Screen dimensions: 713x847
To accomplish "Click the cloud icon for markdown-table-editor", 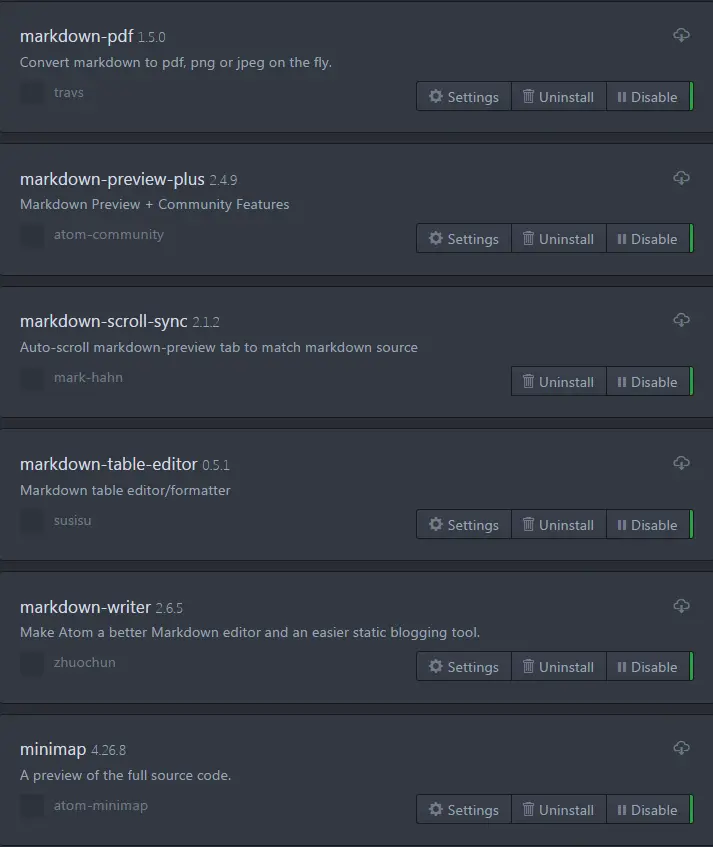I will (682, 463).
